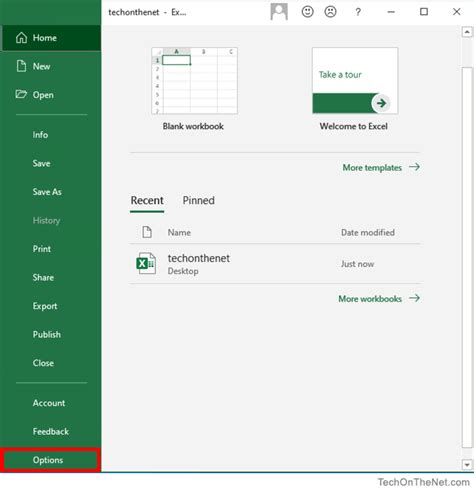
Task: Click the New document icon
Action: (21, 66)
